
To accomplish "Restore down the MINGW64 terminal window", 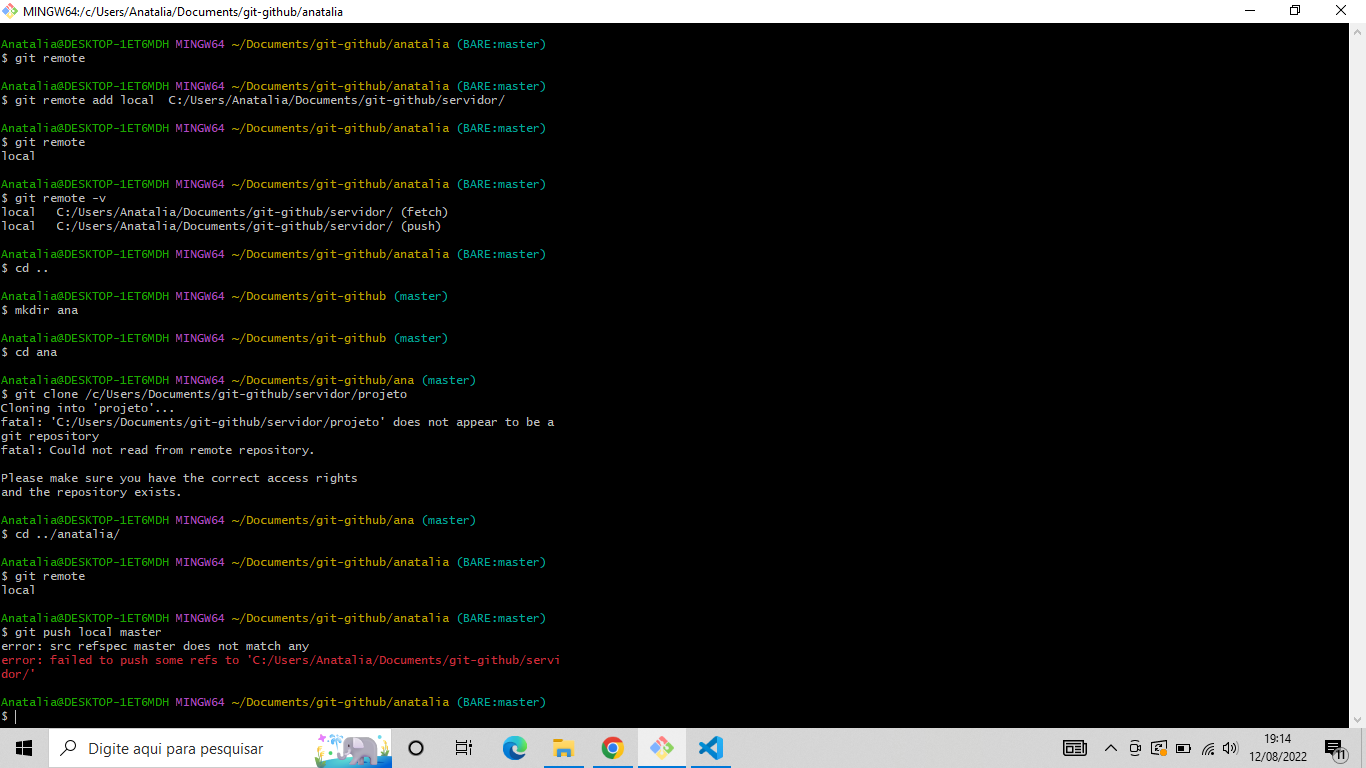I will pos(1296,11).
